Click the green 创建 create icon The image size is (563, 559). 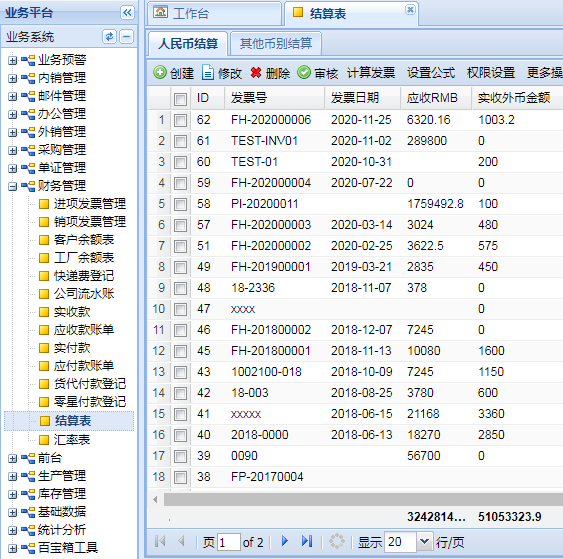[160, 73]
